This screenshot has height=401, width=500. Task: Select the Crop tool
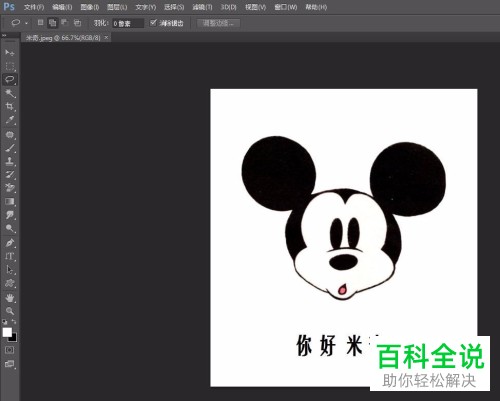pyautogui.click(x=10, y=106)
